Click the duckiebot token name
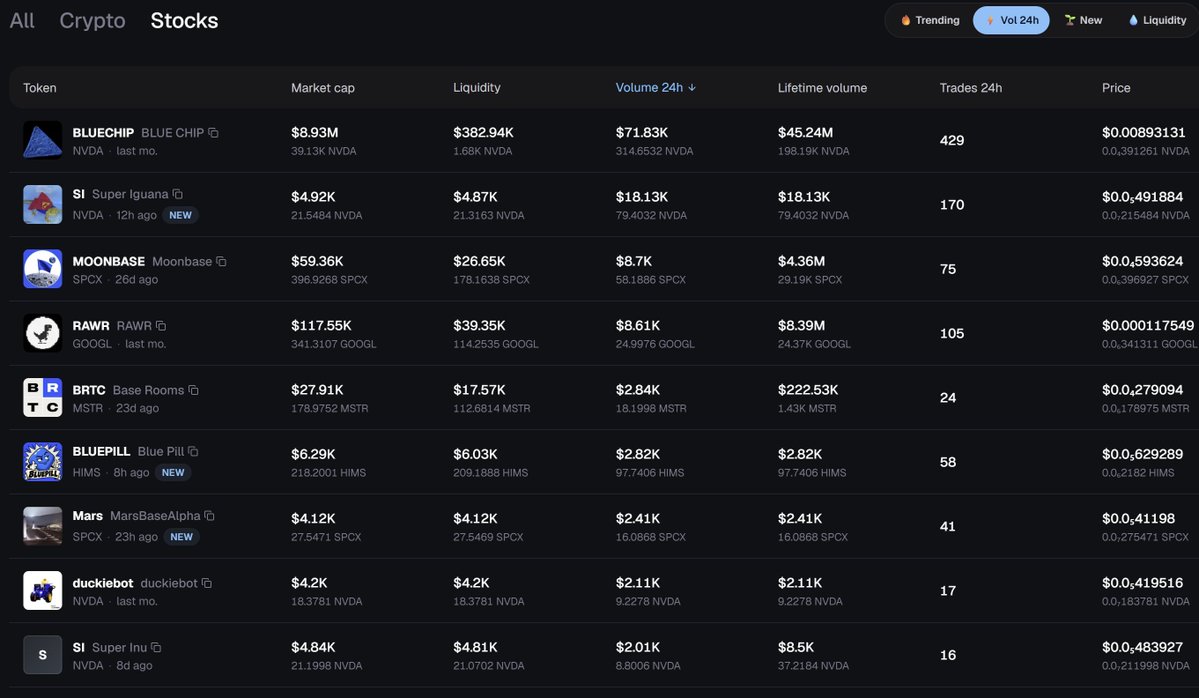1199x698 pixels. coord(103,583)
